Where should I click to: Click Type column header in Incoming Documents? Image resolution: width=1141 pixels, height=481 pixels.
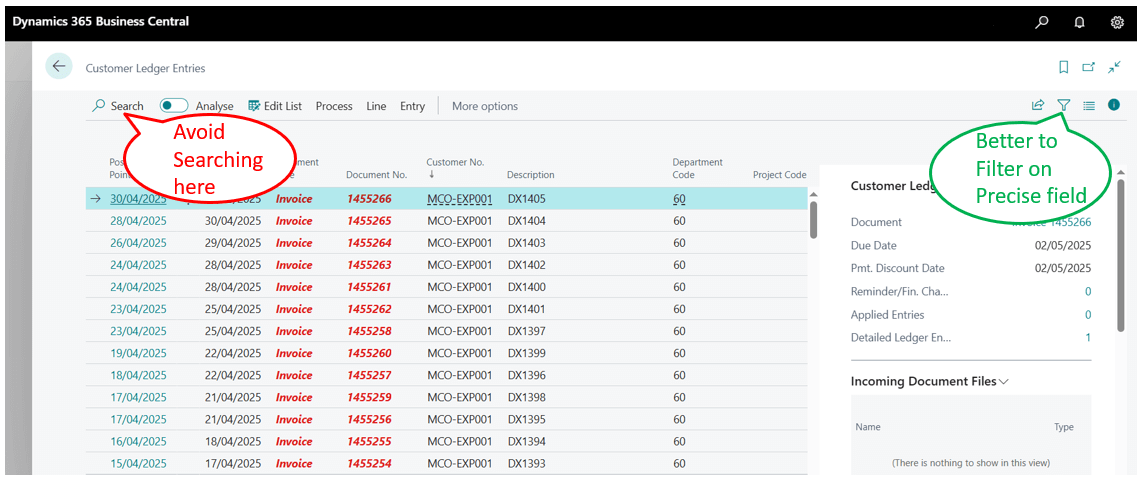click(x=1064, y=427)
